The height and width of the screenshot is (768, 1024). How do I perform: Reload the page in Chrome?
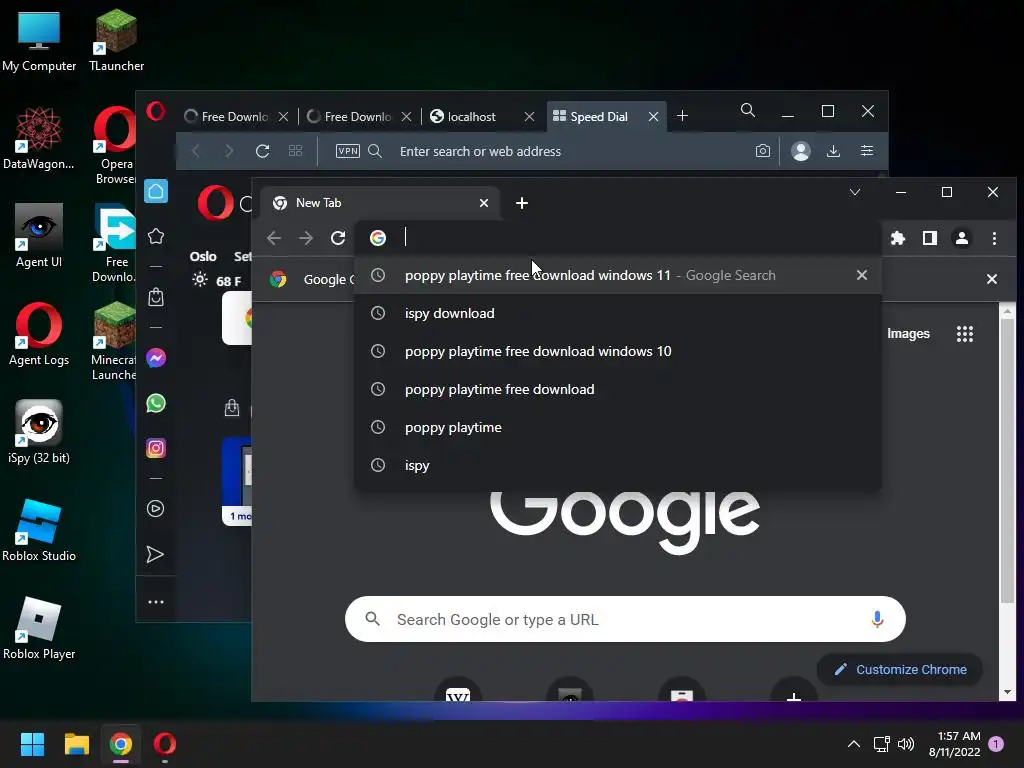338,238
